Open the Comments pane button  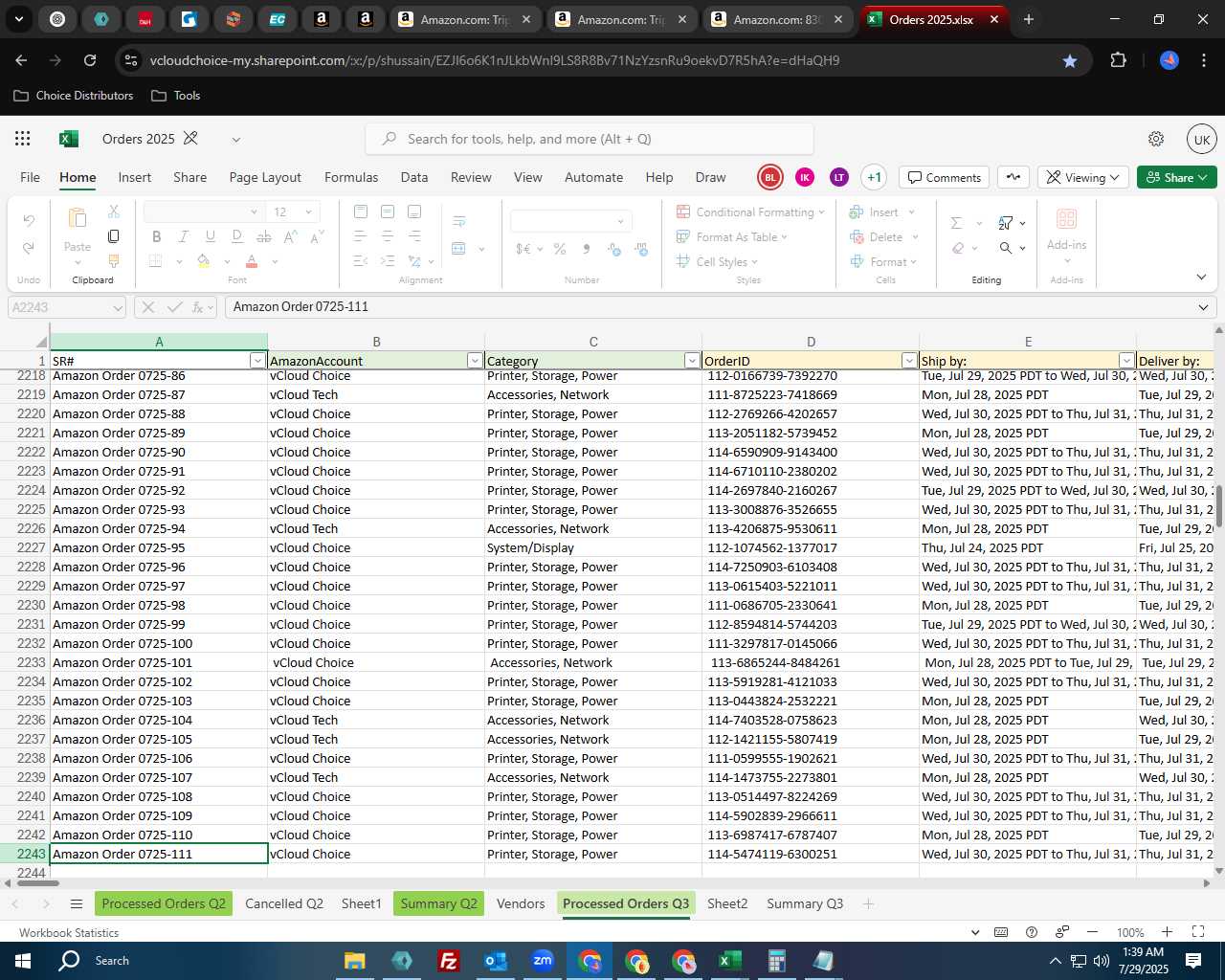point(944,177)
